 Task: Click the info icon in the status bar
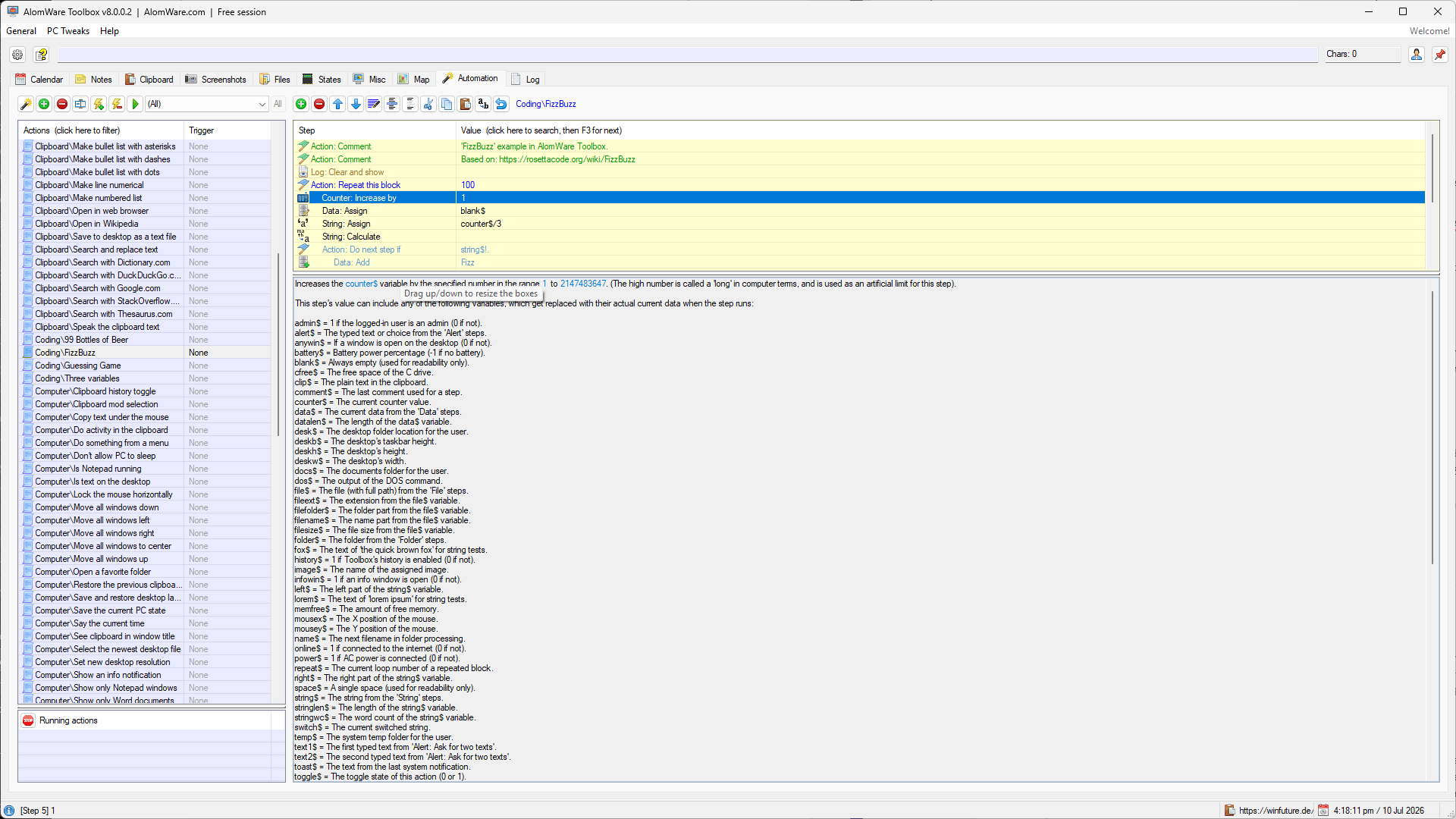pyautogui.click(x=9, y=811)
